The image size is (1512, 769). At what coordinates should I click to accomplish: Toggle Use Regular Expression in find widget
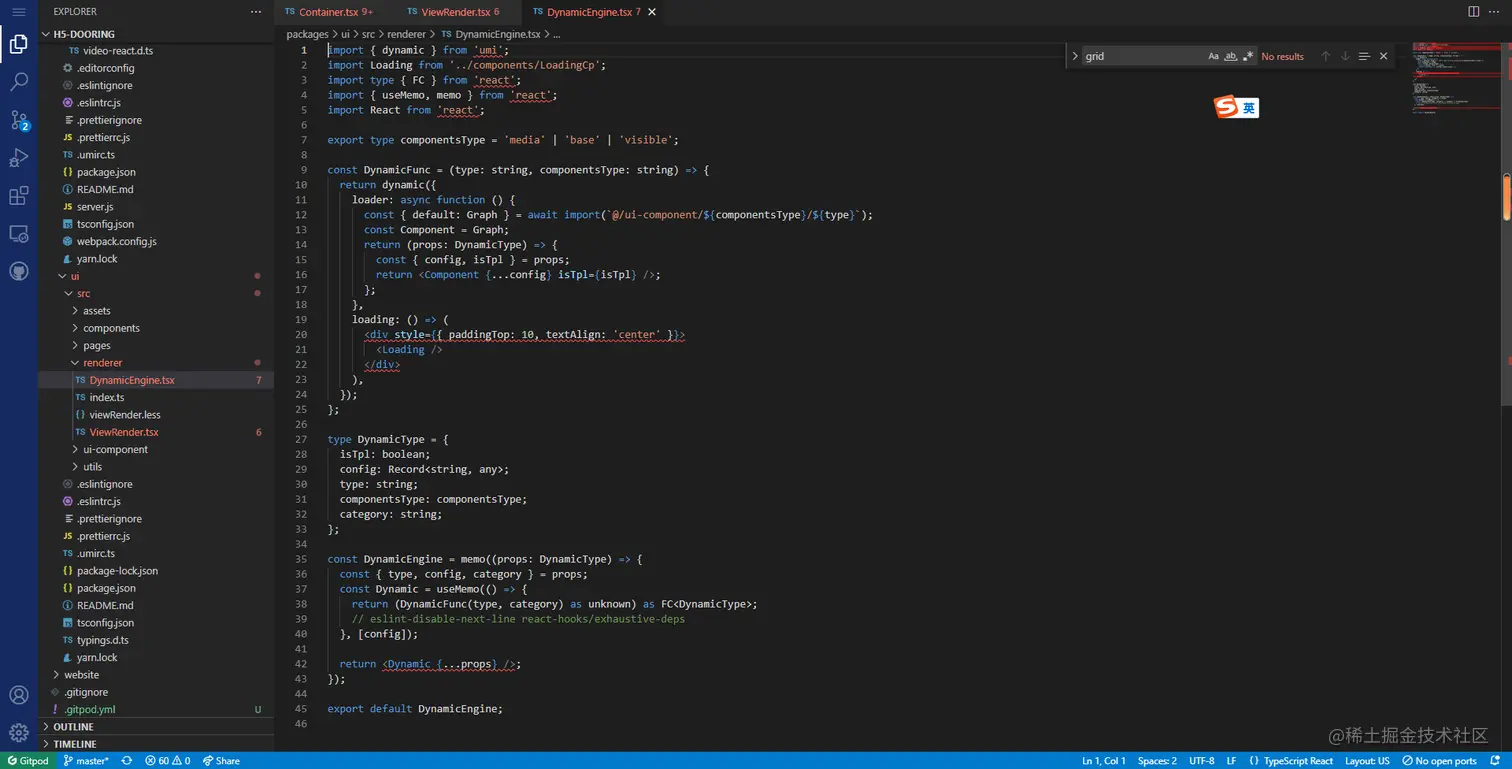[x=1248, y=56]
